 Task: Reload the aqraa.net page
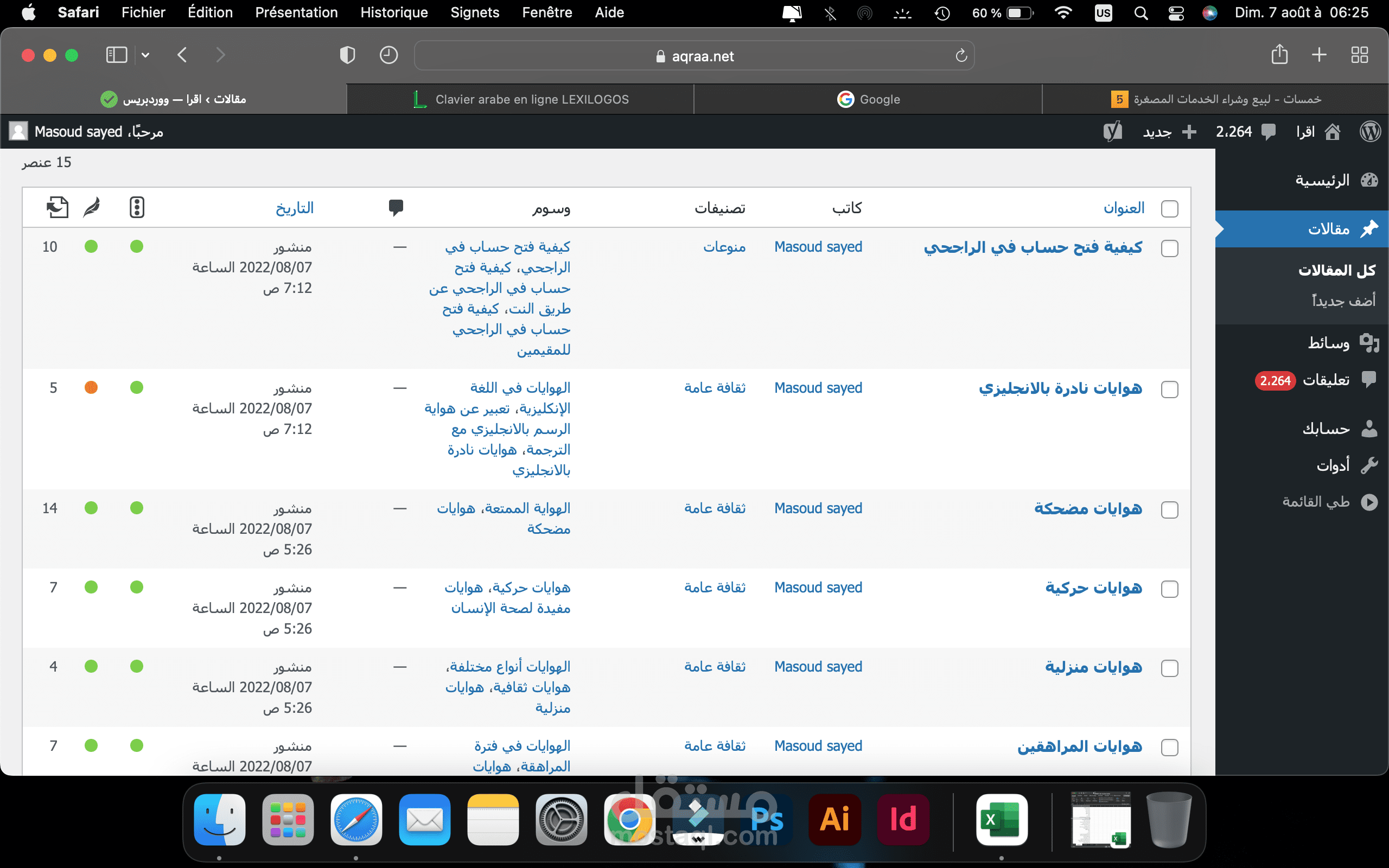coord(961,56)
